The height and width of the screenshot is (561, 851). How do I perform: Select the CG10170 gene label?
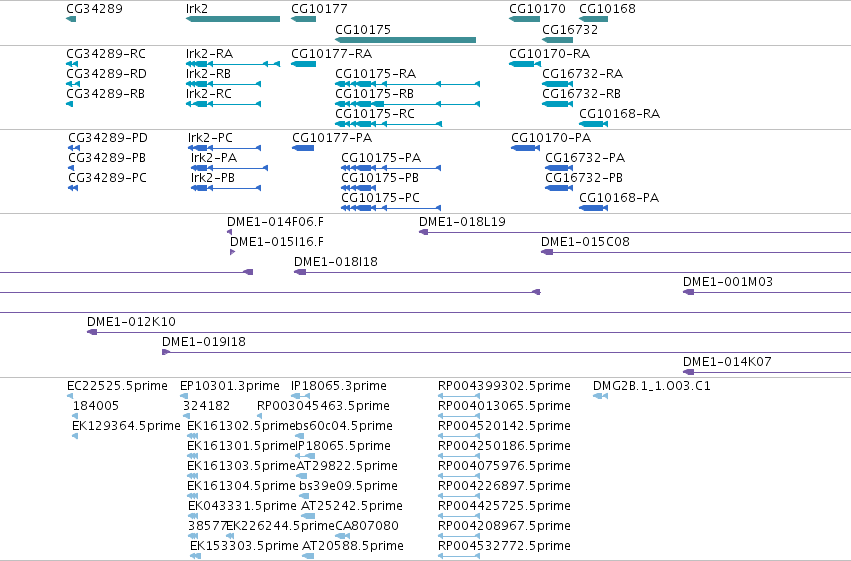(537, 9)
